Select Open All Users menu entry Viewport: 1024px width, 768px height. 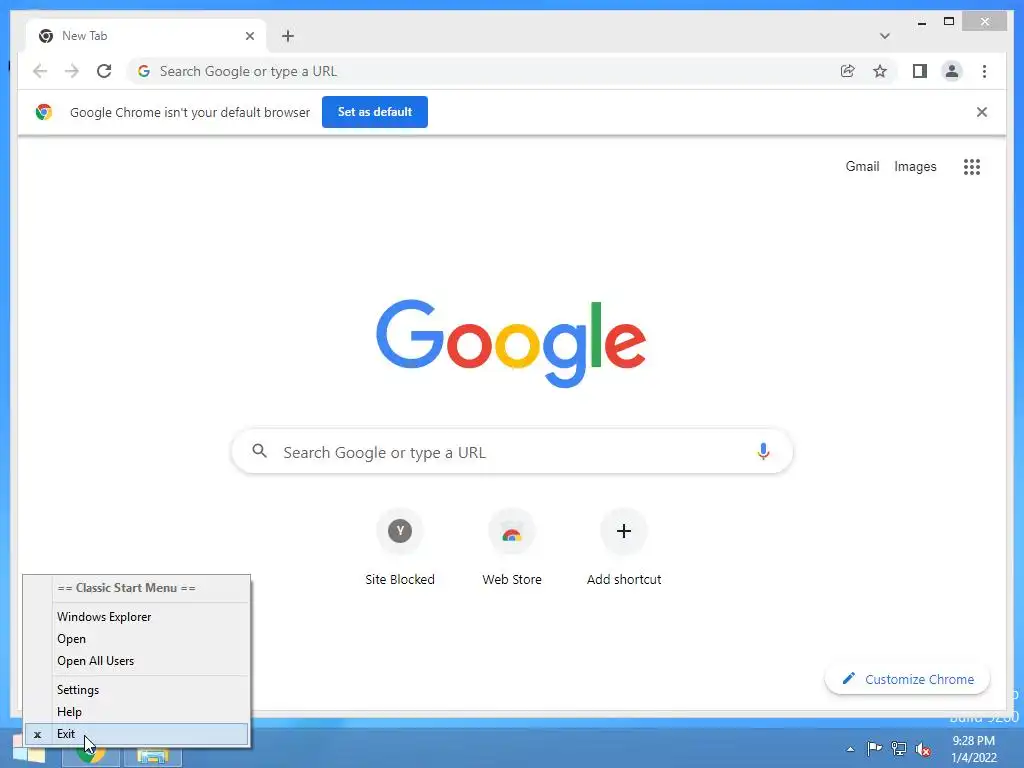click(x=136, y=661)
